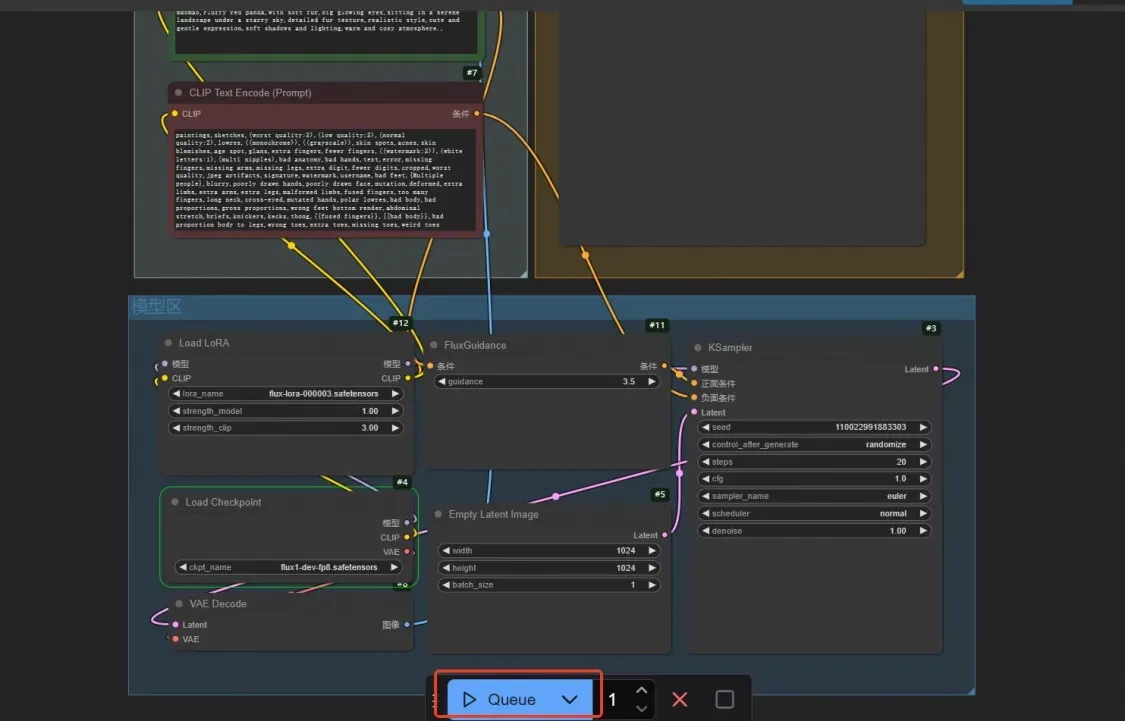The height and width of the screenshot is (721, 1125).
Task: Click the #11 badge on FluxGuidance
Action: pyautogui.click(x=656, y=325)
